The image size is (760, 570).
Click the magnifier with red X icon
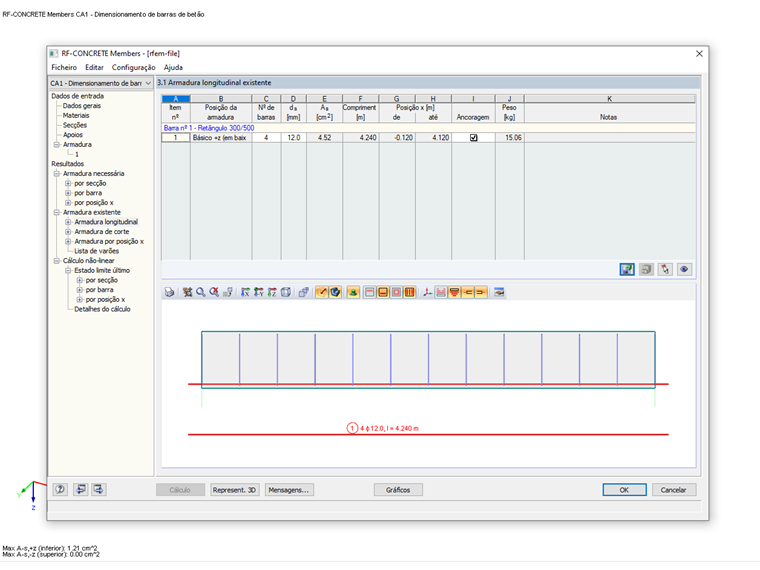pyautogui.click(x=214, y=292)
